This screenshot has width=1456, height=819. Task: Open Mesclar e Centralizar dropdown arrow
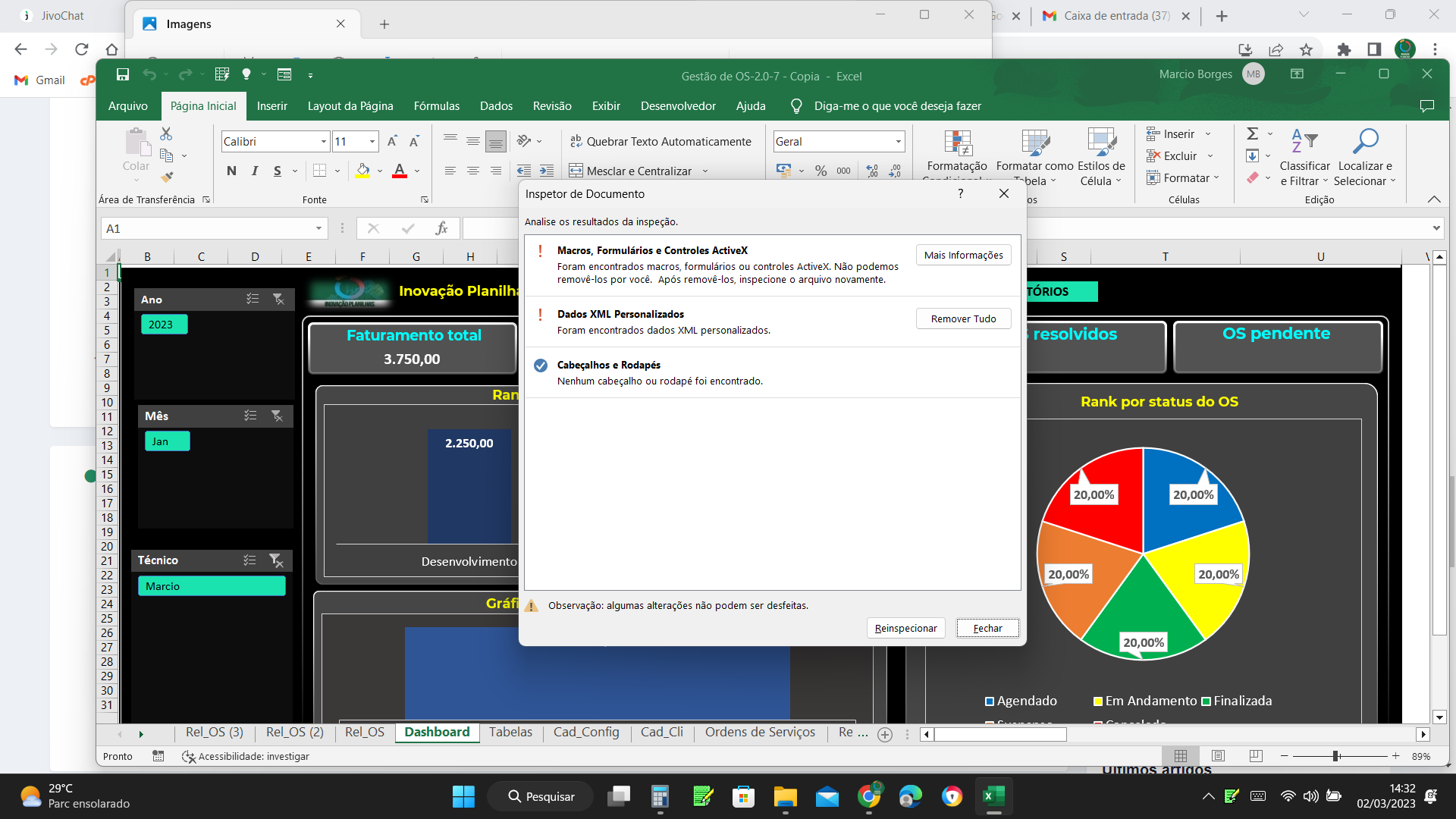point(705,171)
